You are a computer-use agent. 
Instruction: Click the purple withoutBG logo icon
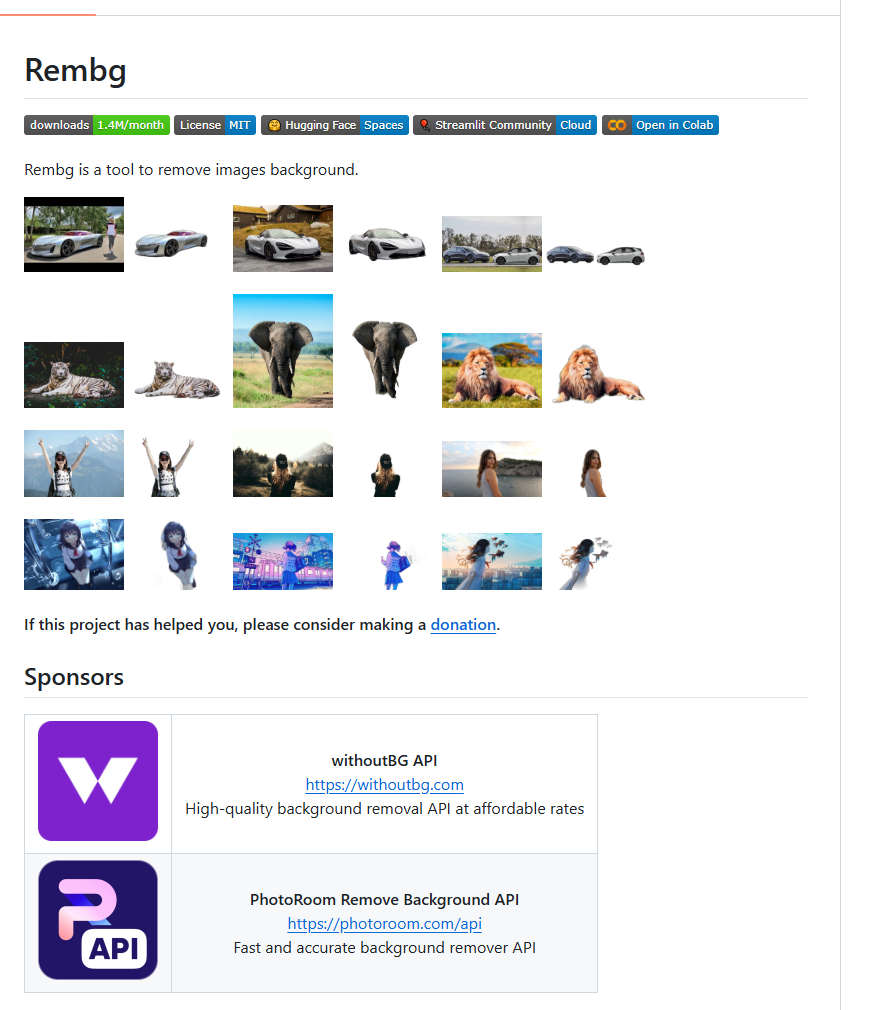98,781
